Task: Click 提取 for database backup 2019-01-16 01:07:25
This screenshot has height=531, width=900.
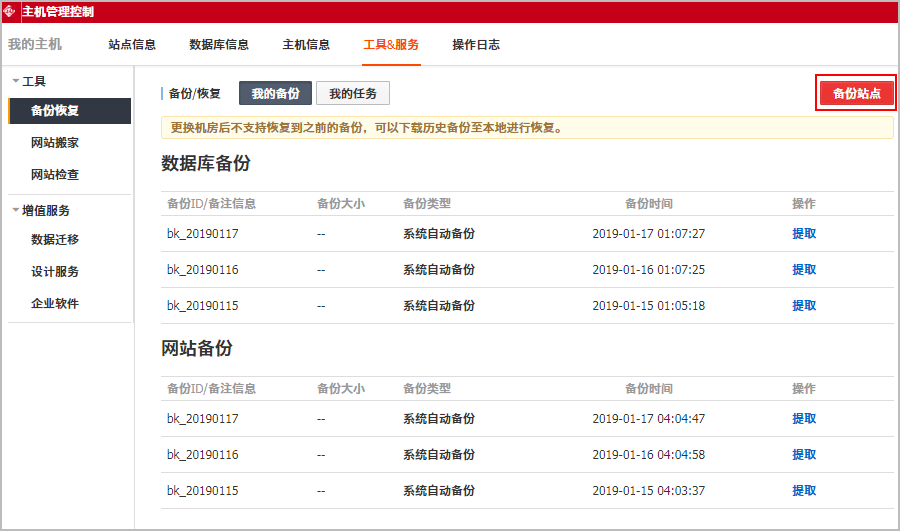Action: coord(804,270)
